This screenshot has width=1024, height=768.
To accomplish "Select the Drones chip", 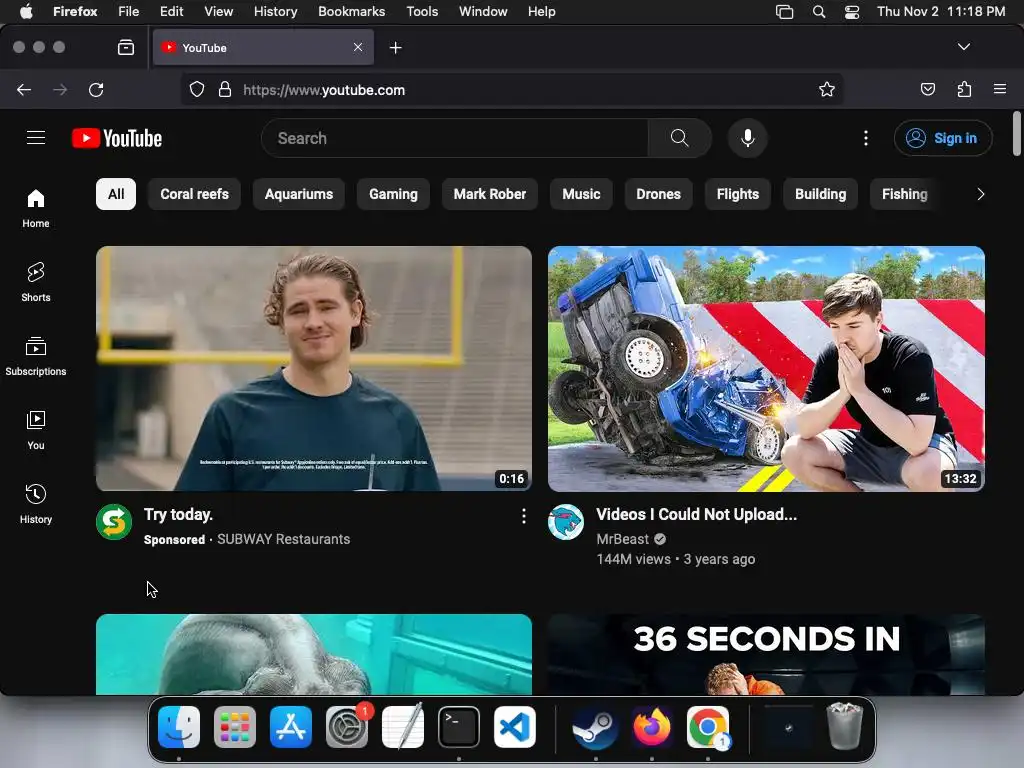I will tap(658, 194).
